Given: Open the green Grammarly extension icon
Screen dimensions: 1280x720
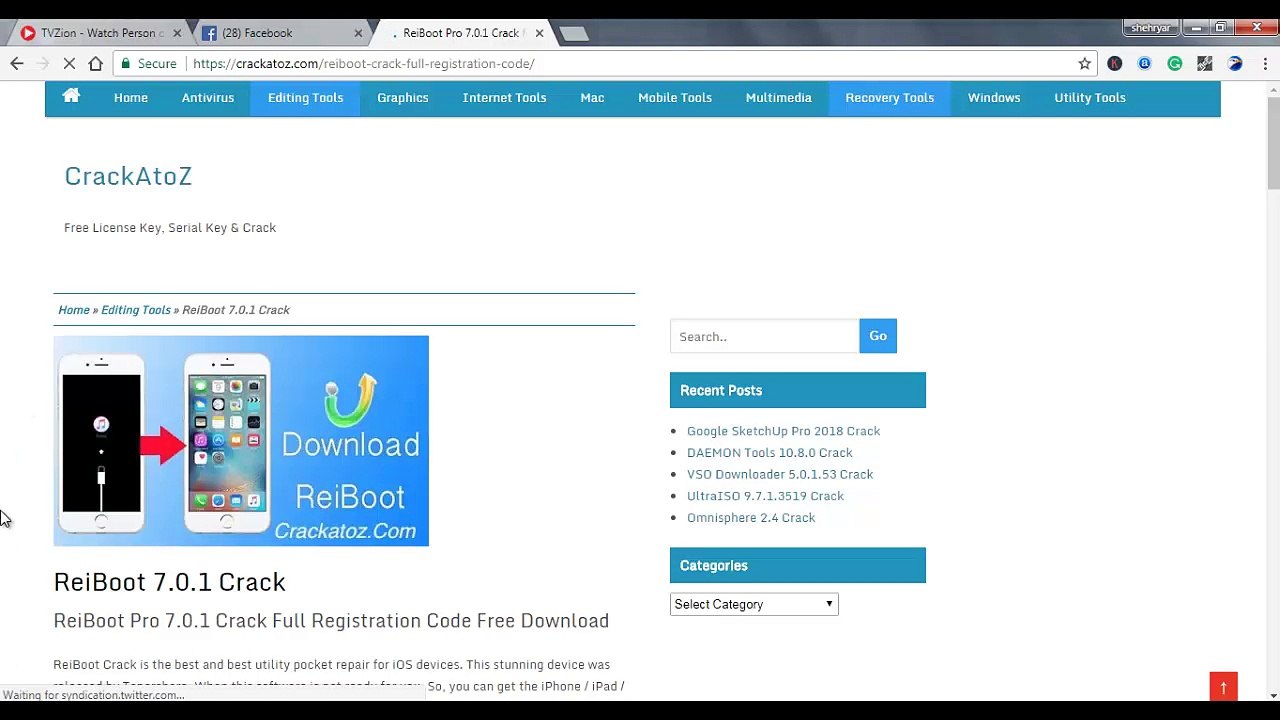Looking at the screenshot, I should (1175, 63).
